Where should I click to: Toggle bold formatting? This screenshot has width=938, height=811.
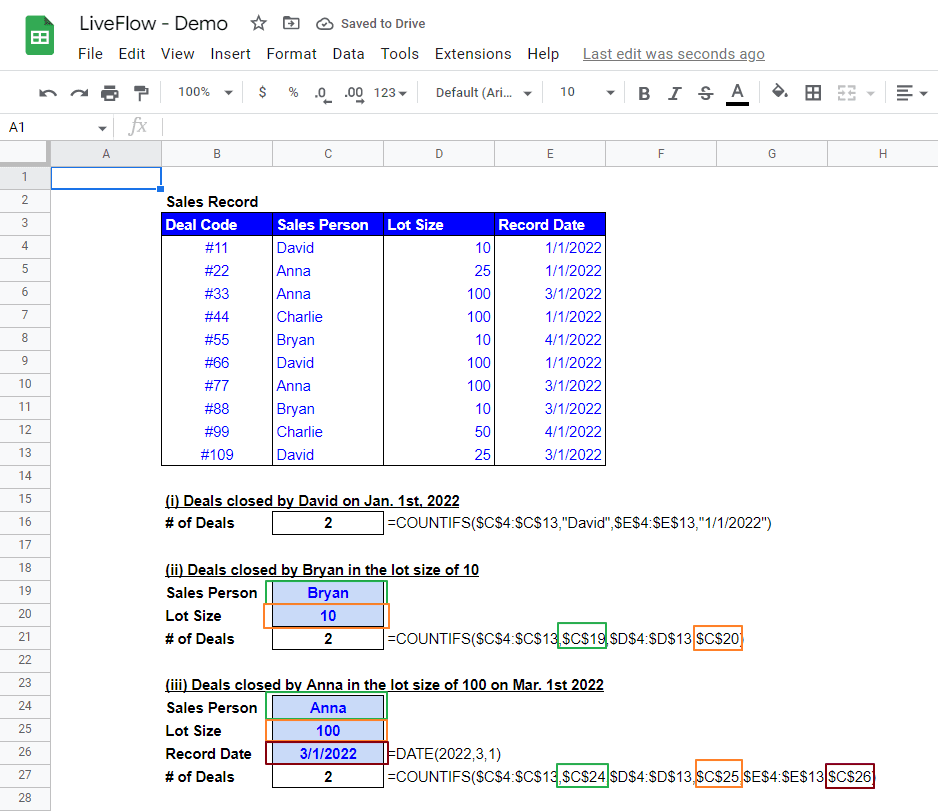644,91
